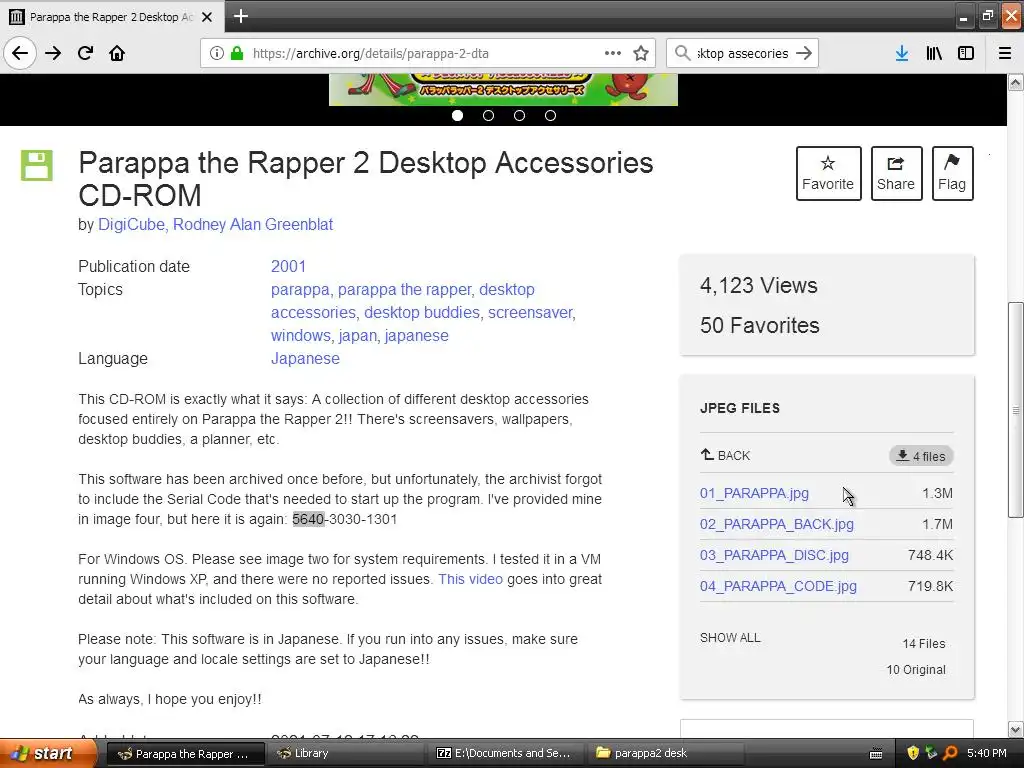
Task: Open the Windows start button
Action: [47, 753]
